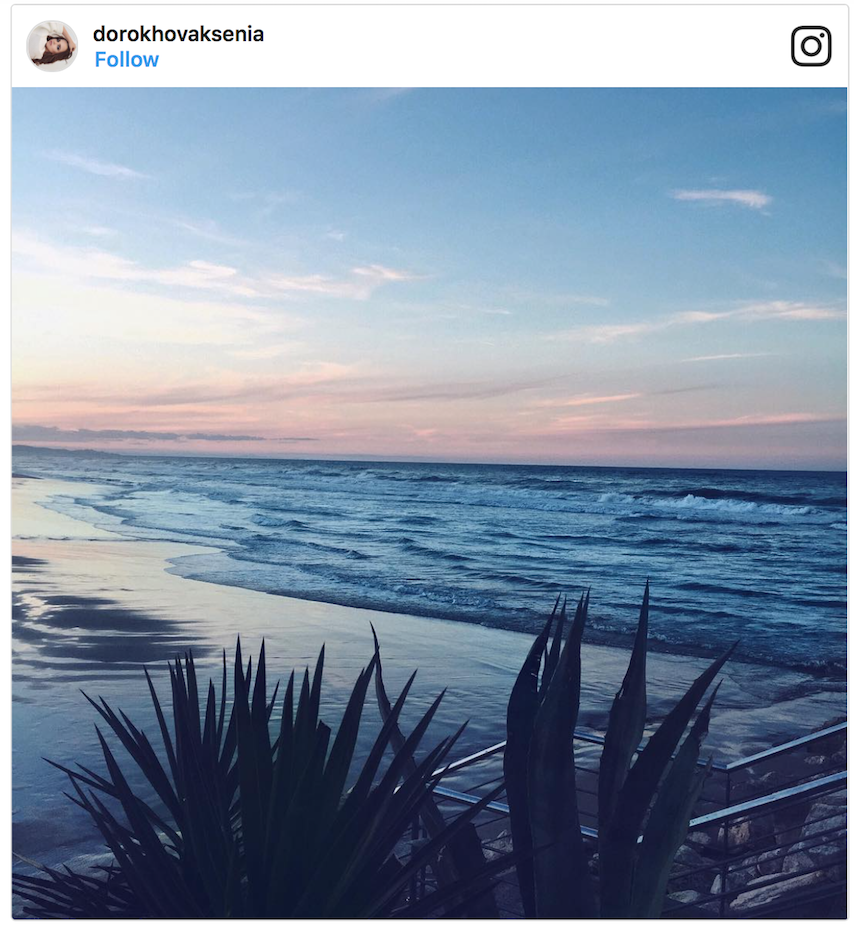Click the dorokhovaksenia profile avatar

point(52,46)
